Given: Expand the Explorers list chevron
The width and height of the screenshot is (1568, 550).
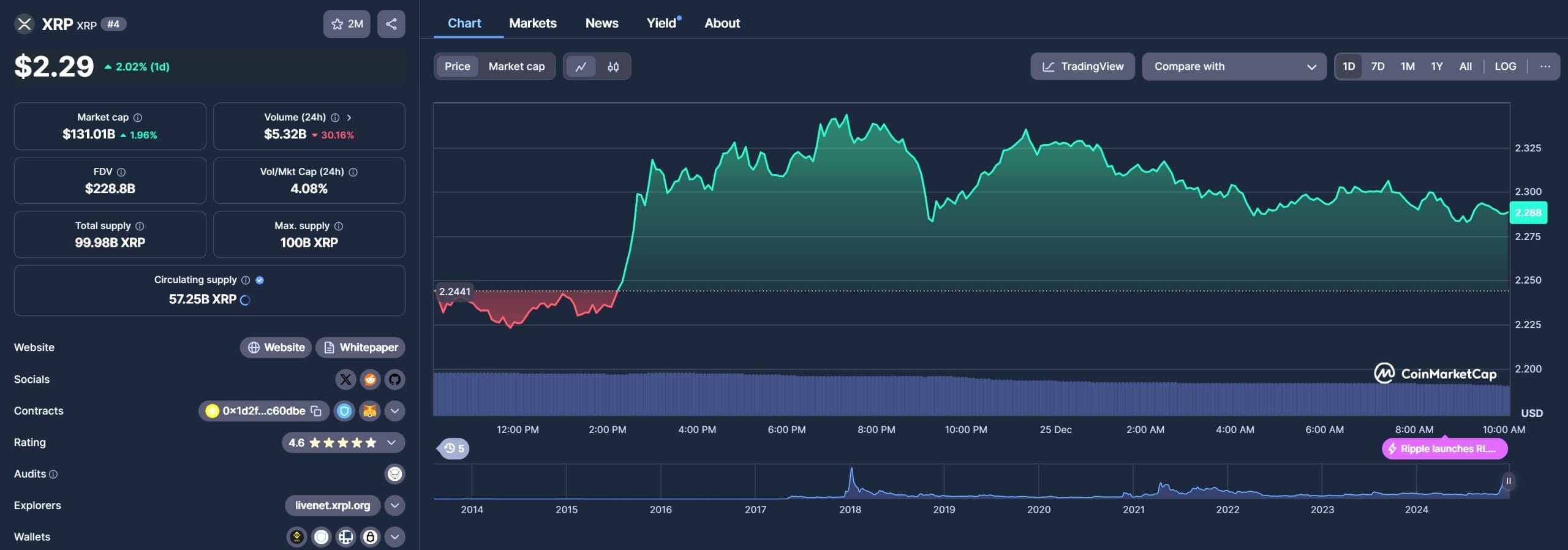Looking at the screenshot, I should [x=395, y=506].
